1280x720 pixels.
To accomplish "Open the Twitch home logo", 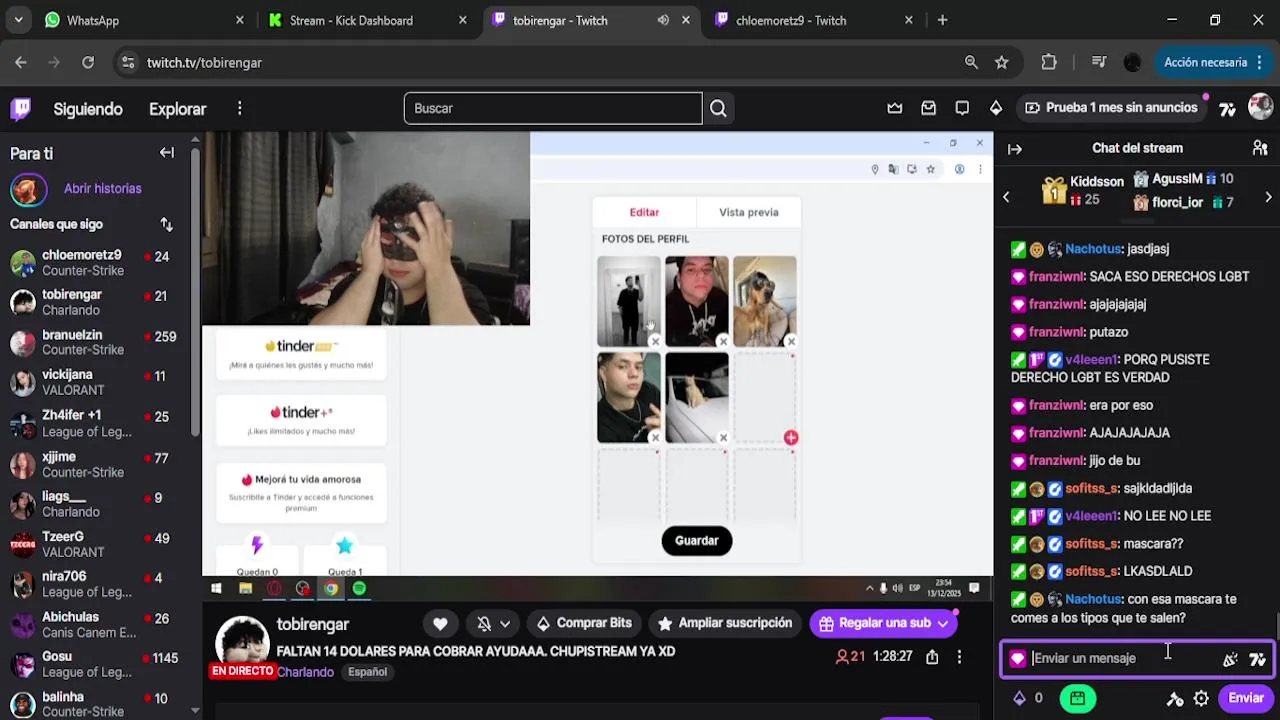I will tap(21, 108).
